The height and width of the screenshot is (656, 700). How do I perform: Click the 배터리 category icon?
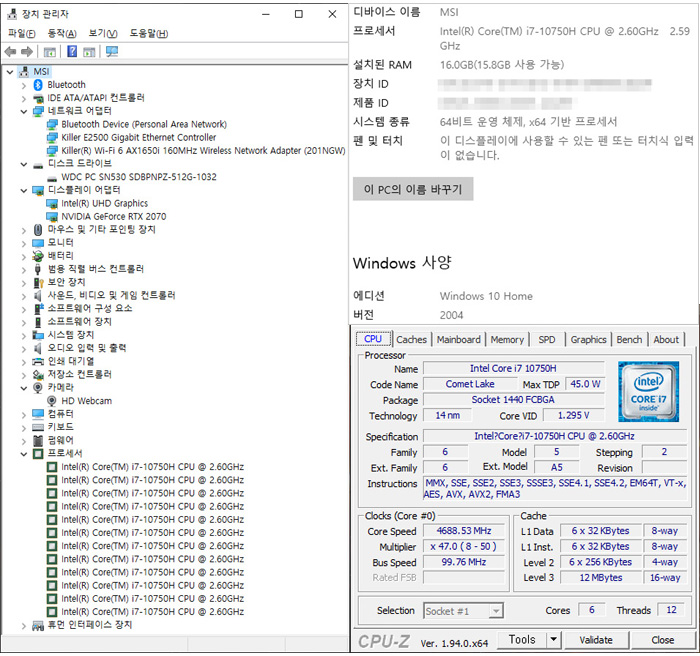click(x=38, y=256)
